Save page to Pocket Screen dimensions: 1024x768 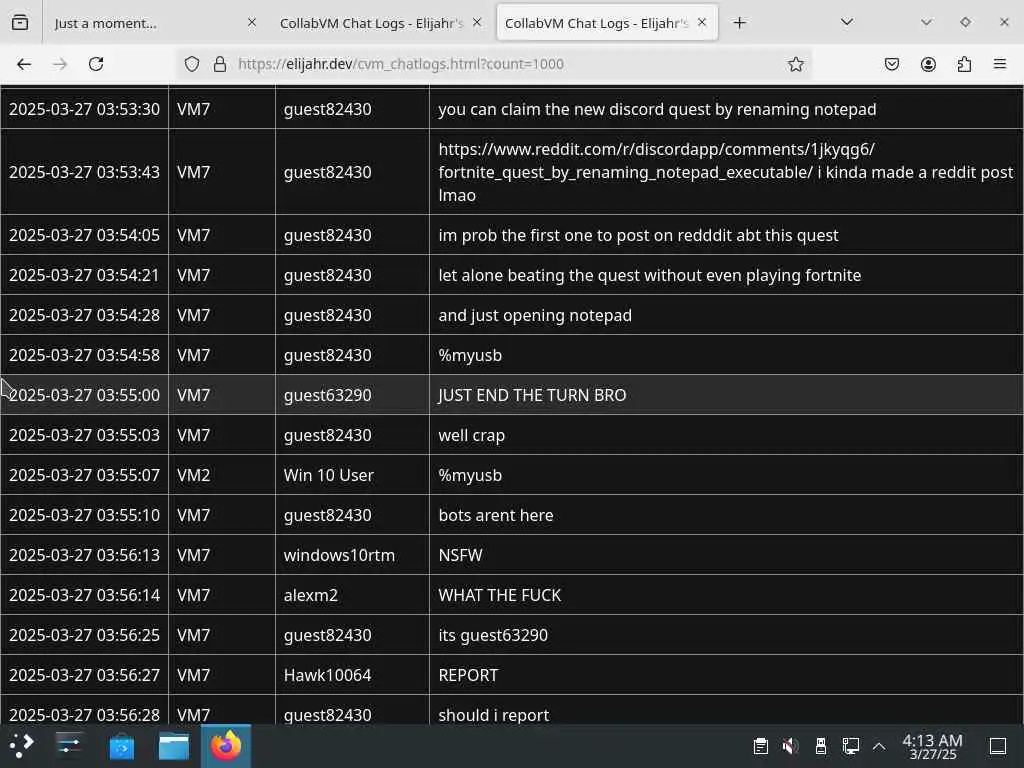coord(892,64)
